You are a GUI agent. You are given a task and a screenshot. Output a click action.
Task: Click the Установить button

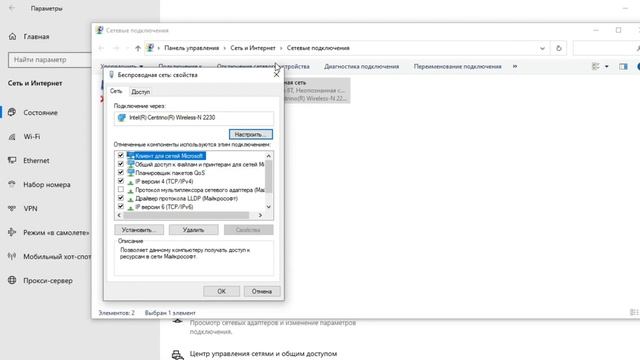pos(139,230)
